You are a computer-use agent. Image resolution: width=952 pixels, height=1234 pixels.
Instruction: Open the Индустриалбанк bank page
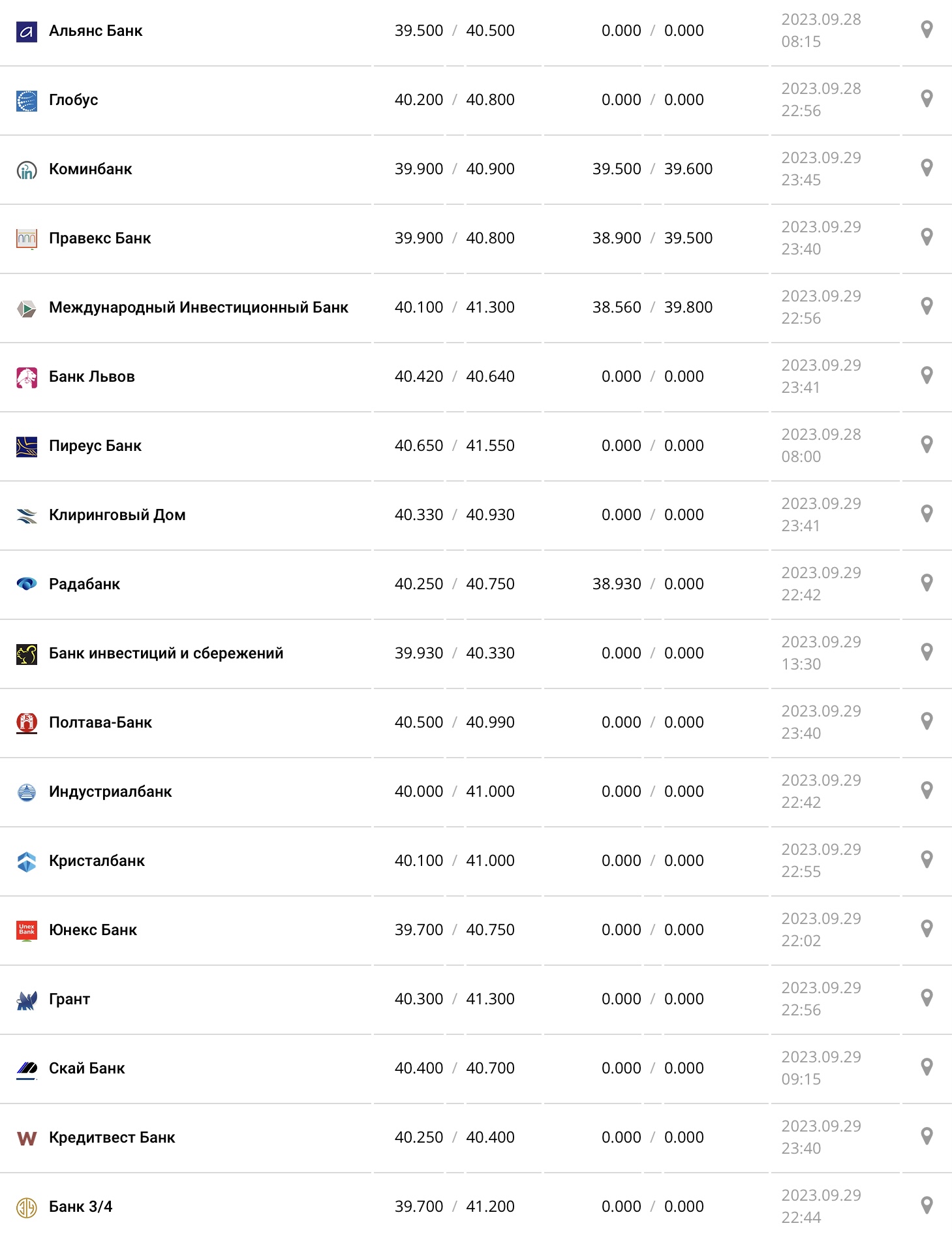click(x=110, y=792)
